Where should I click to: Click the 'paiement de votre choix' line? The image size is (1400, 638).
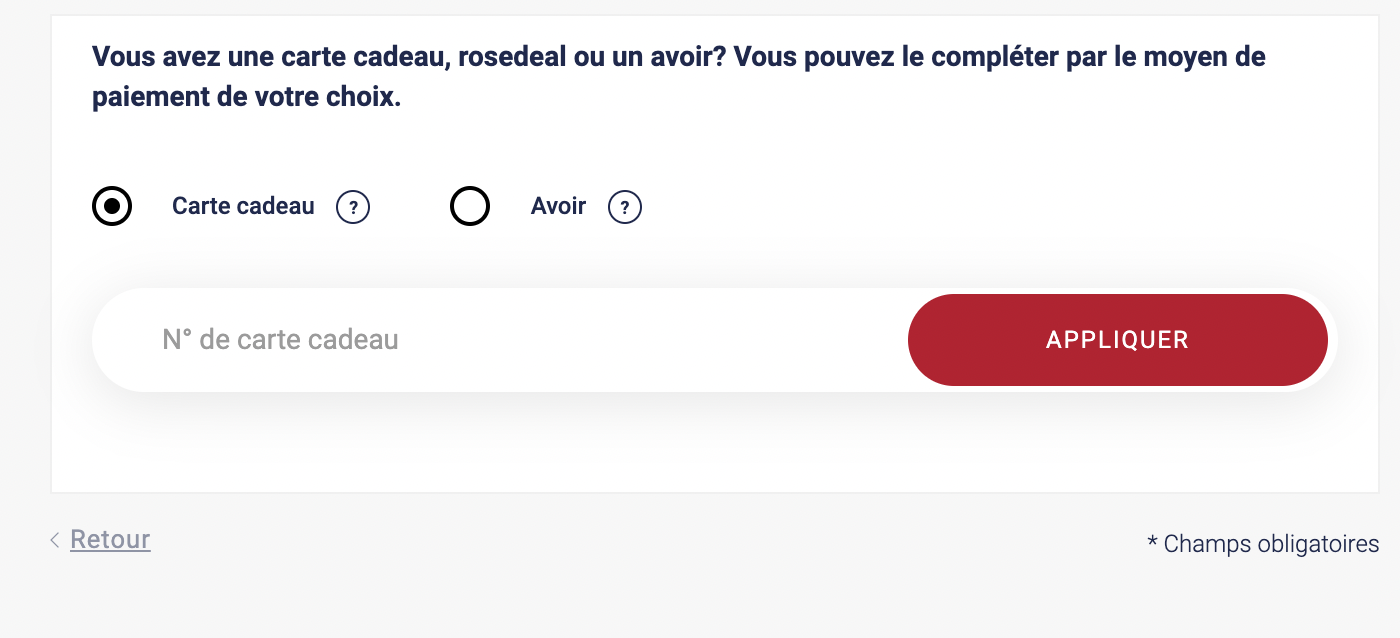click(x=246, y=99)
